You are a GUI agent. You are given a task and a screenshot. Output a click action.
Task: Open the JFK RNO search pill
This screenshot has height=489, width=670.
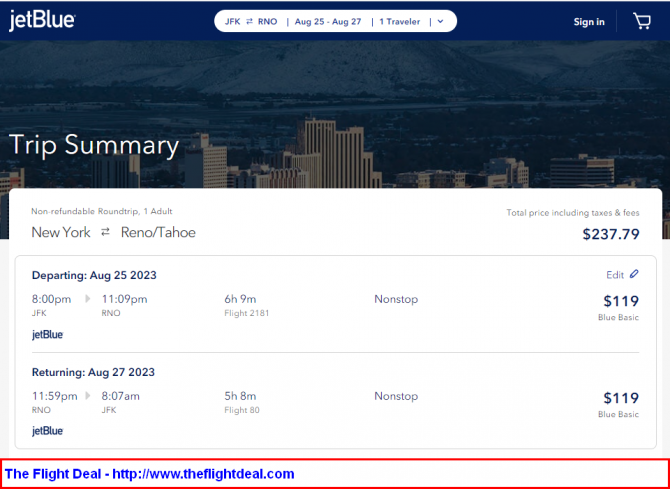click(x=335, y=21)
